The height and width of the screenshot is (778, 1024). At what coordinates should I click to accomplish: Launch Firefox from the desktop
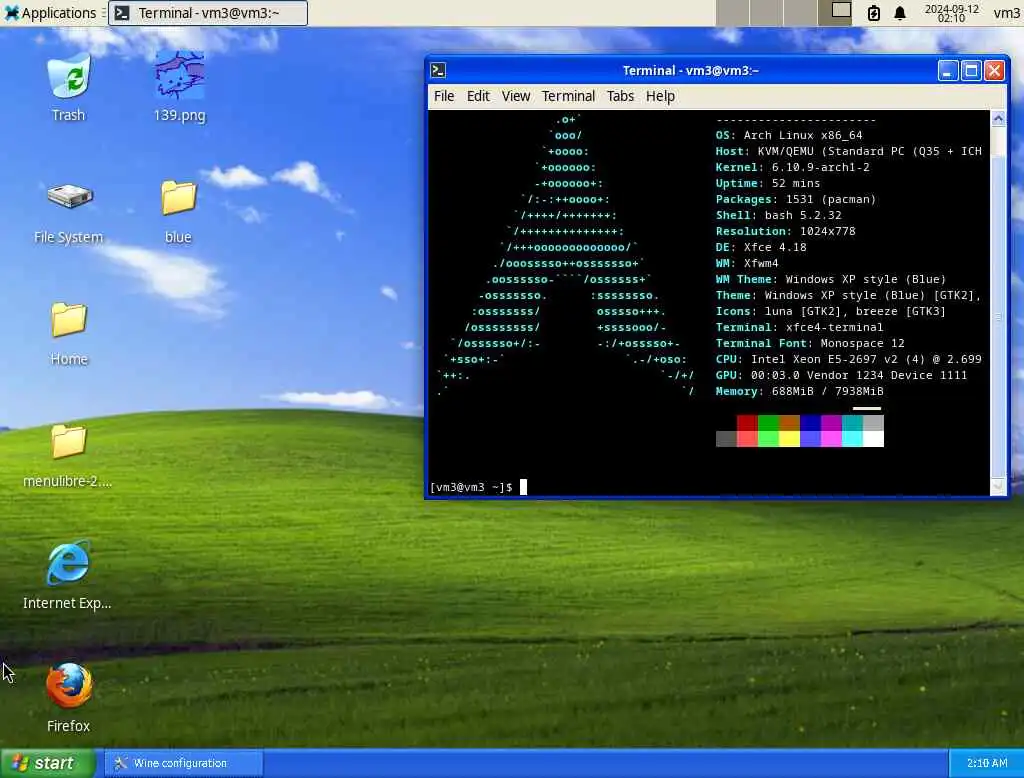click(69, 698)
